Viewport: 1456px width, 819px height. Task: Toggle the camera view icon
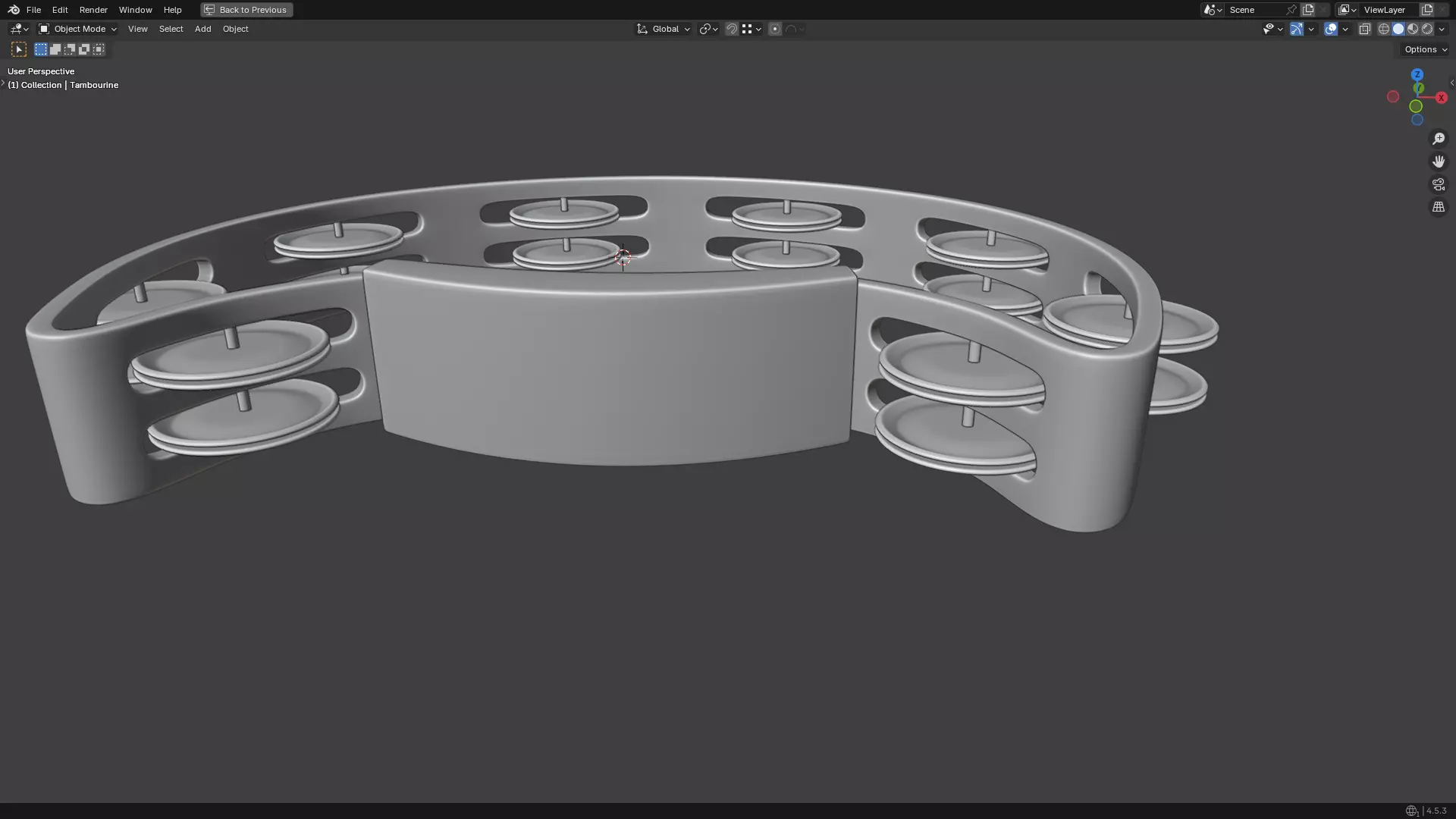[x=1438, y=184]
